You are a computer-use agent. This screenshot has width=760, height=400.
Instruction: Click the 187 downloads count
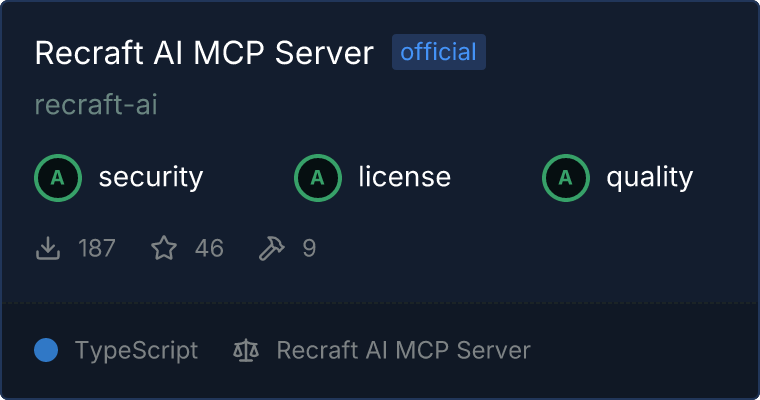[97, 248]
